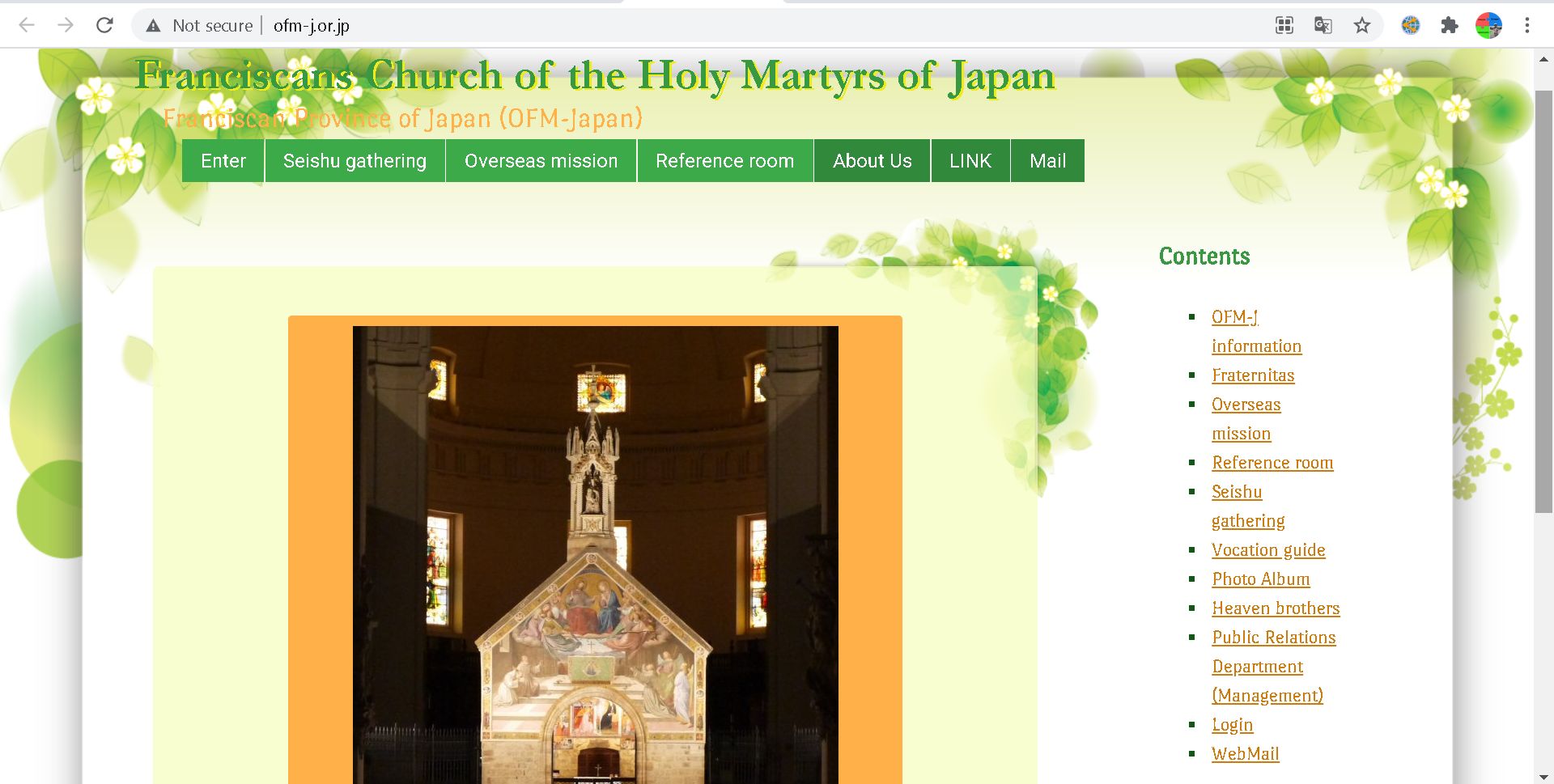
Task: Open Overseas mission in the navigation bar
Action: tap(541, 160)
